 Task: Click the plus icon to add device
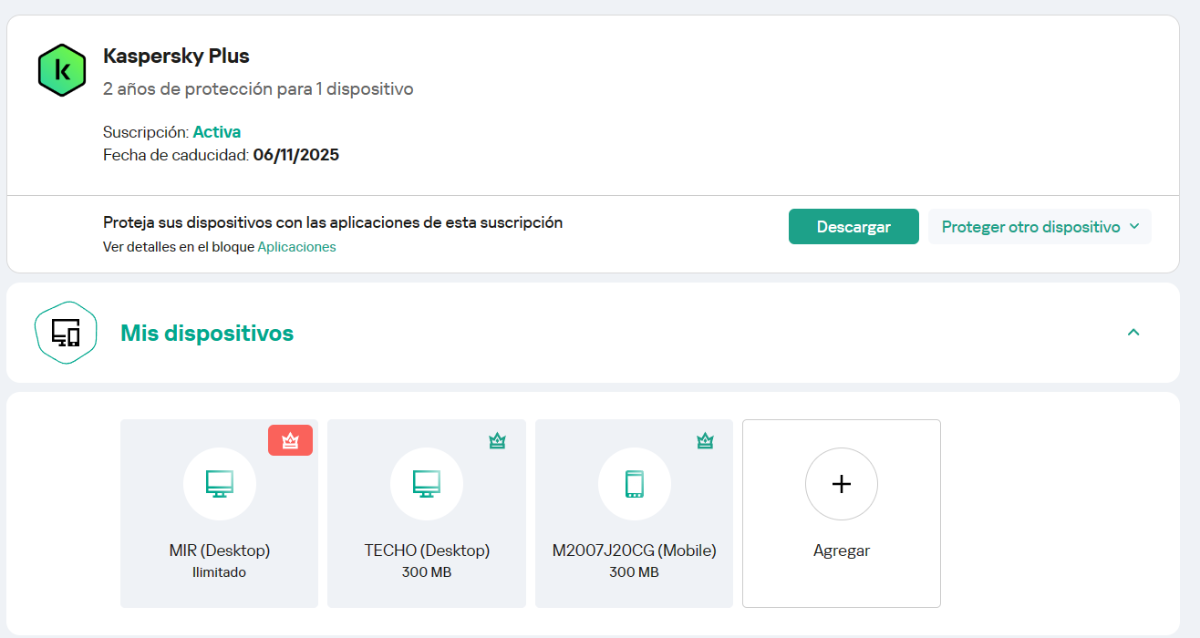(x=841, y=484)
